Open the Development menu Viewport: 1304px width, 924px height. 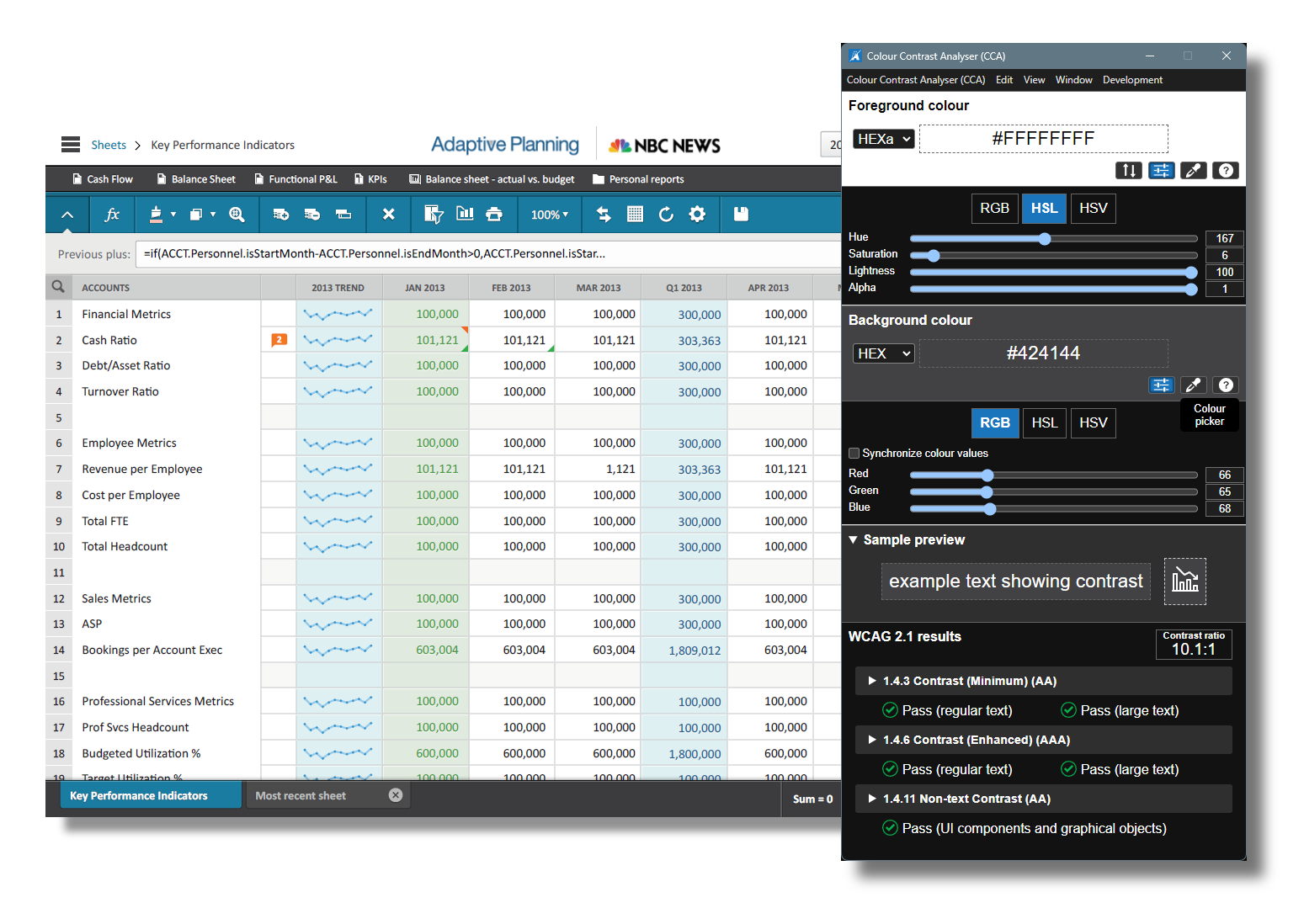1132,80
